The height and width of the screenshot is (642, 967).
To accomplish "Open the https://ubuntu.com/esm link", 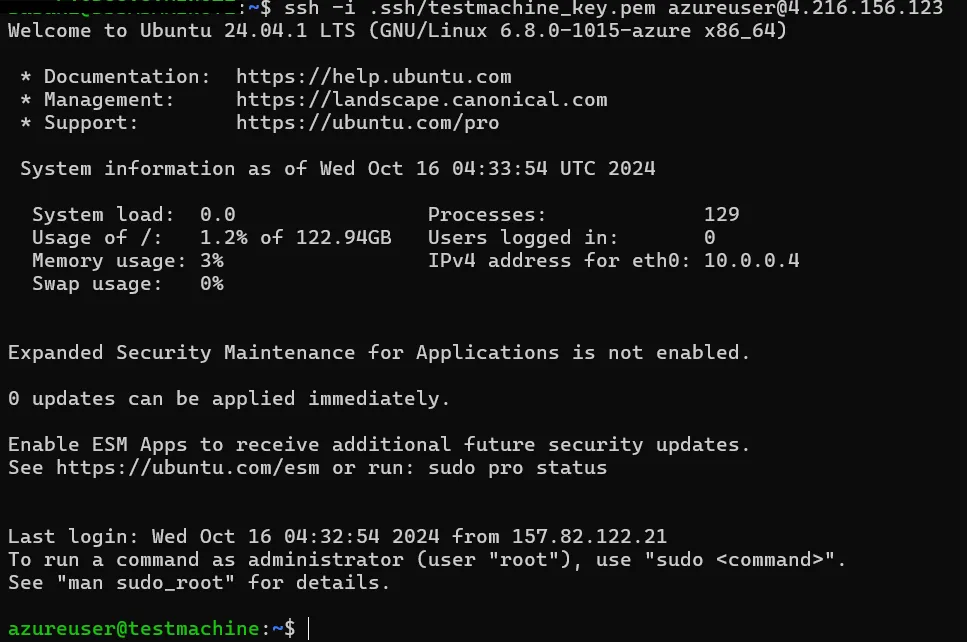I will point(187,468).
